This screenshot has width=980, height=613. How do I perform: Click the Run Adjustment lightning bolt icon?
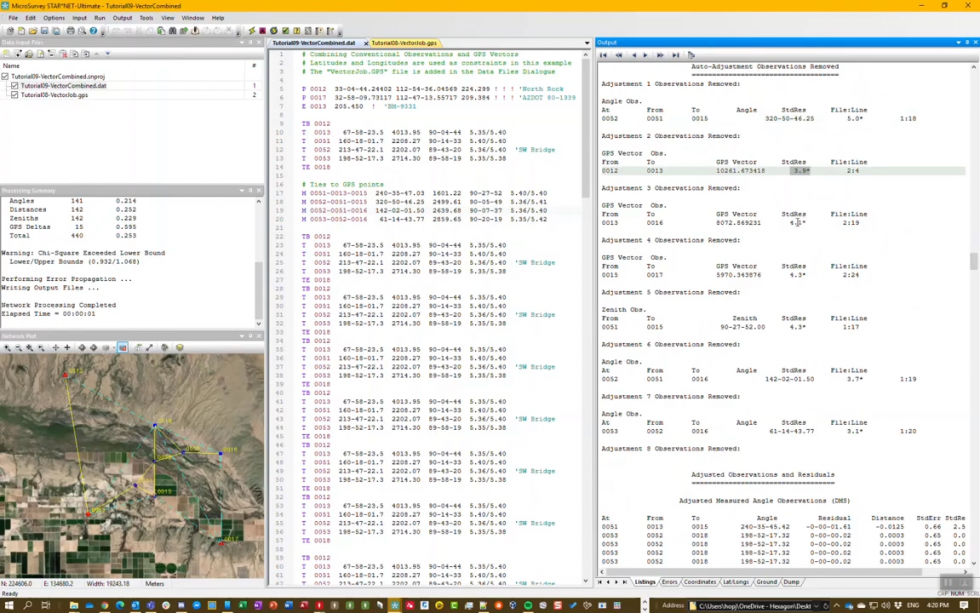coord(252,31)
